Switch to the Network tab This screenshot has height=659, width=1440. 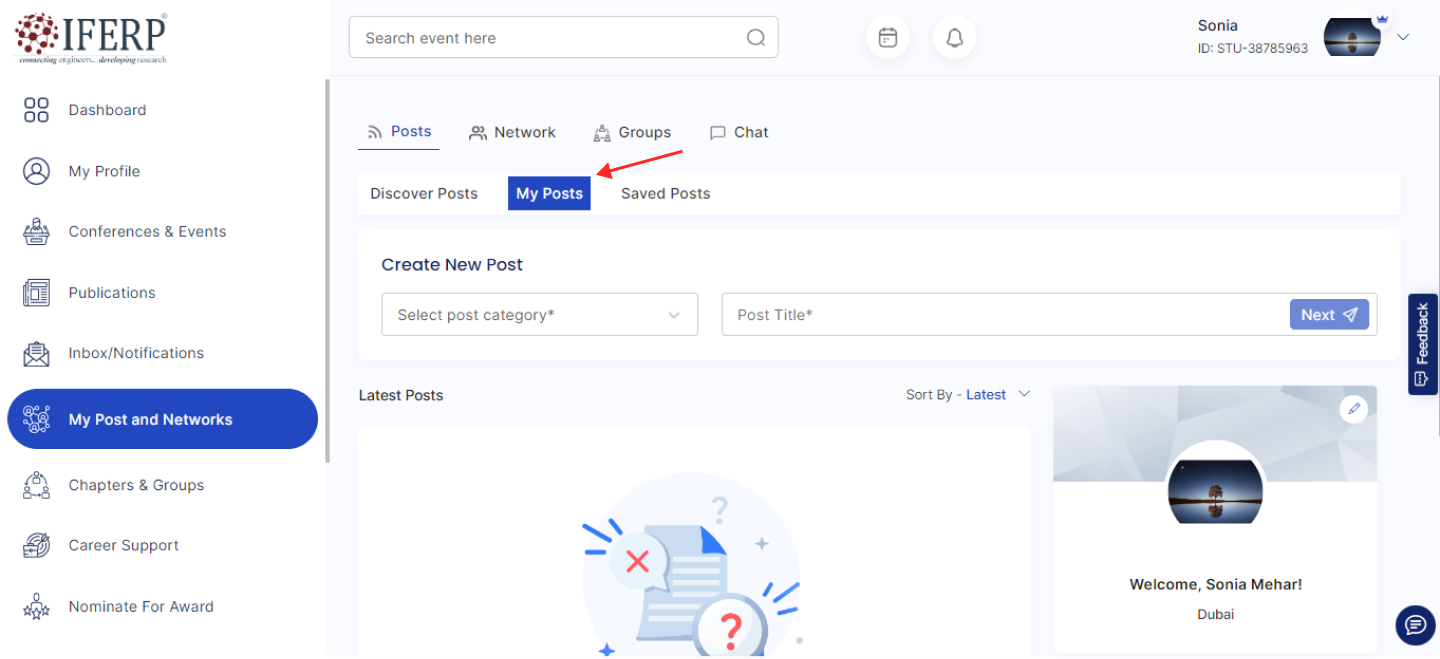pyautogui.click(x=512, y=132)
